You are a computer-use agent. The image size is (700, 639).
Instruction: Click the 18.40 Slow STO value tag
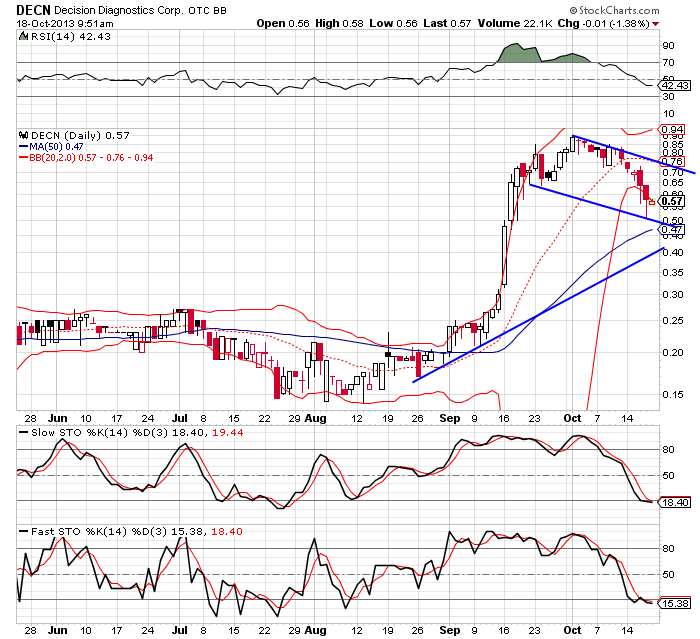tap(675, 502)
